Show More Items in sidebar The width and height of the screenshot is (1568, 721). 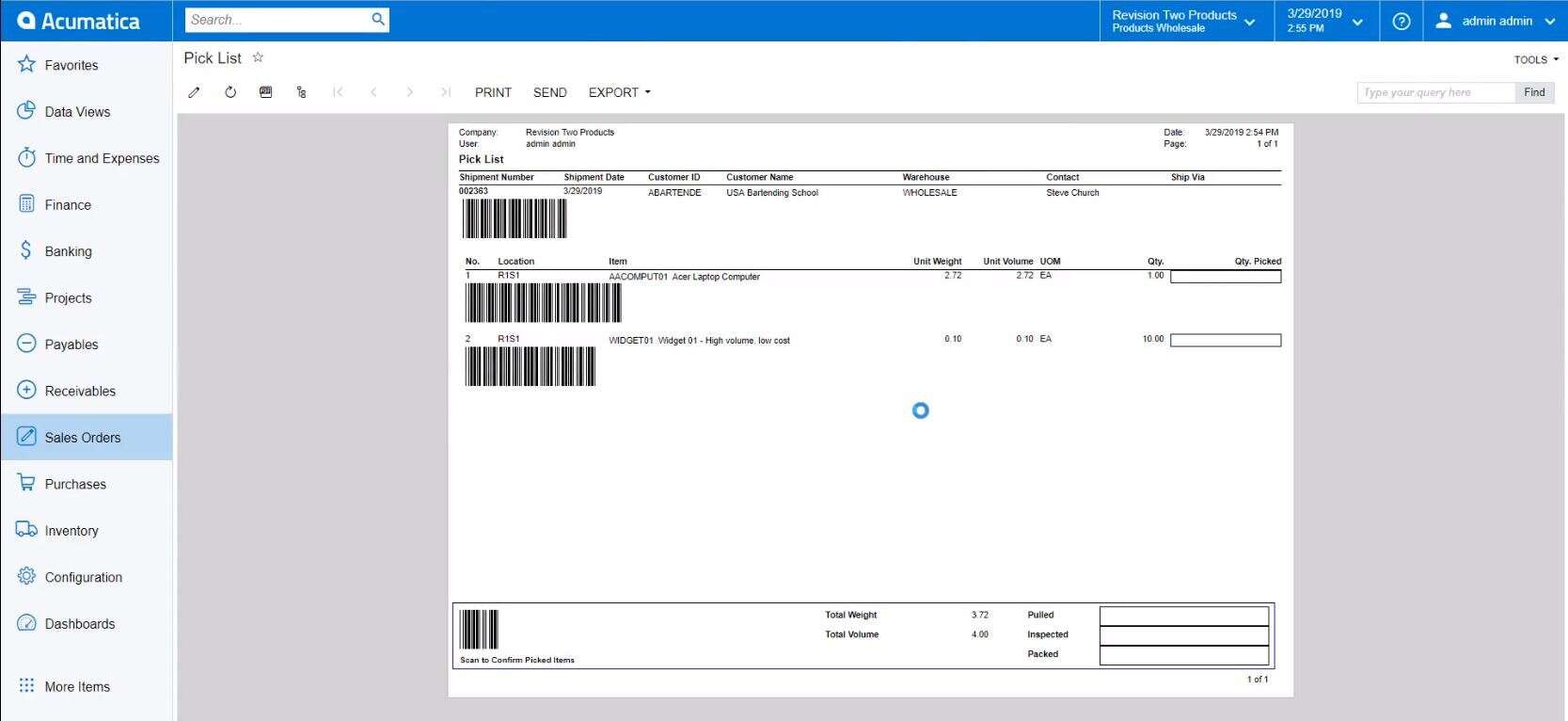click(x=87, y=686)
